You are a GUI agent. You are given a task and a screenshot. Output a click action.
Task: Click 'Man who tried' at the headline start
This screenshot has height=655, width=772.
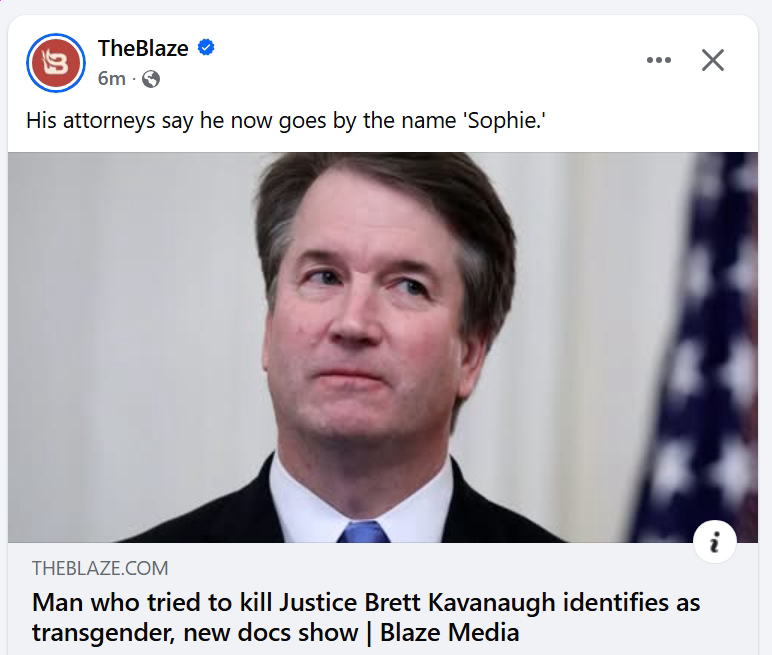coord(106,603)
